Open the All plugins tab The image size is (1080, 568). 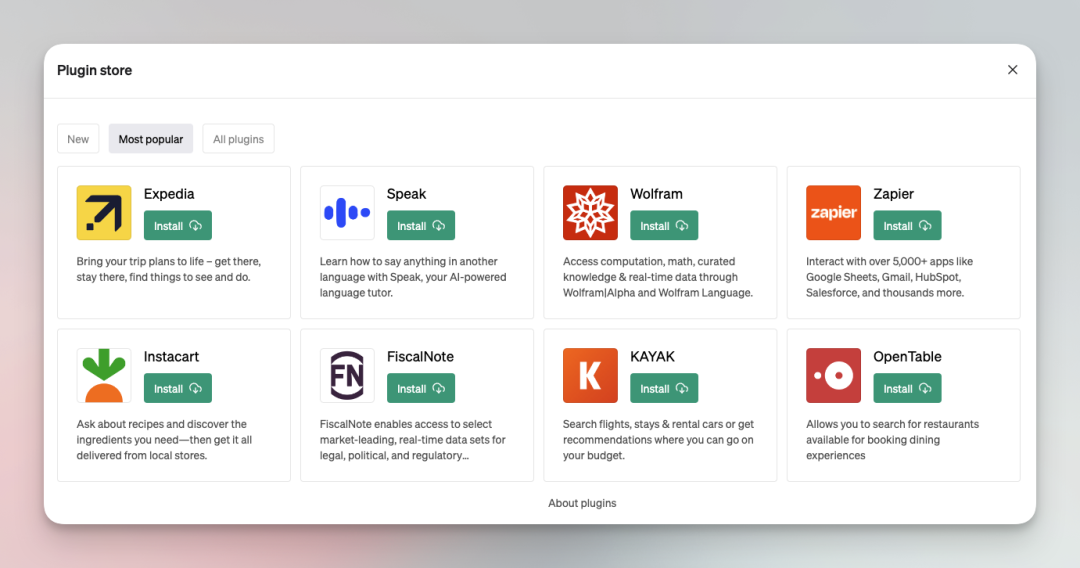[x=238, y=139]
